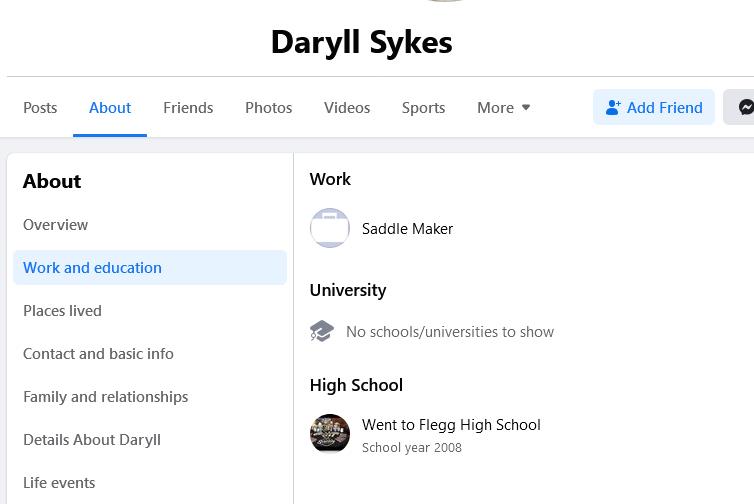
Task: Open Family and relationships section
Action: [105, 397]
